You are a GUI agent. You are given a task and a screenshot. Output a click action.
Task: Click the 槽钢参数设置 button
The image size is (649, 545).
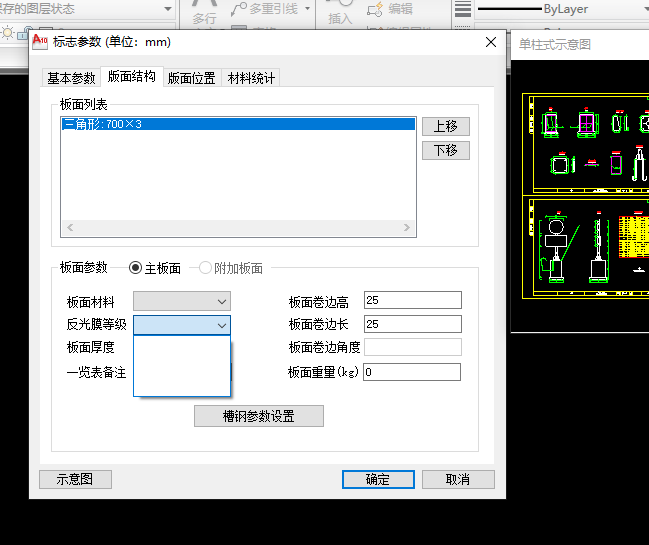258,416
